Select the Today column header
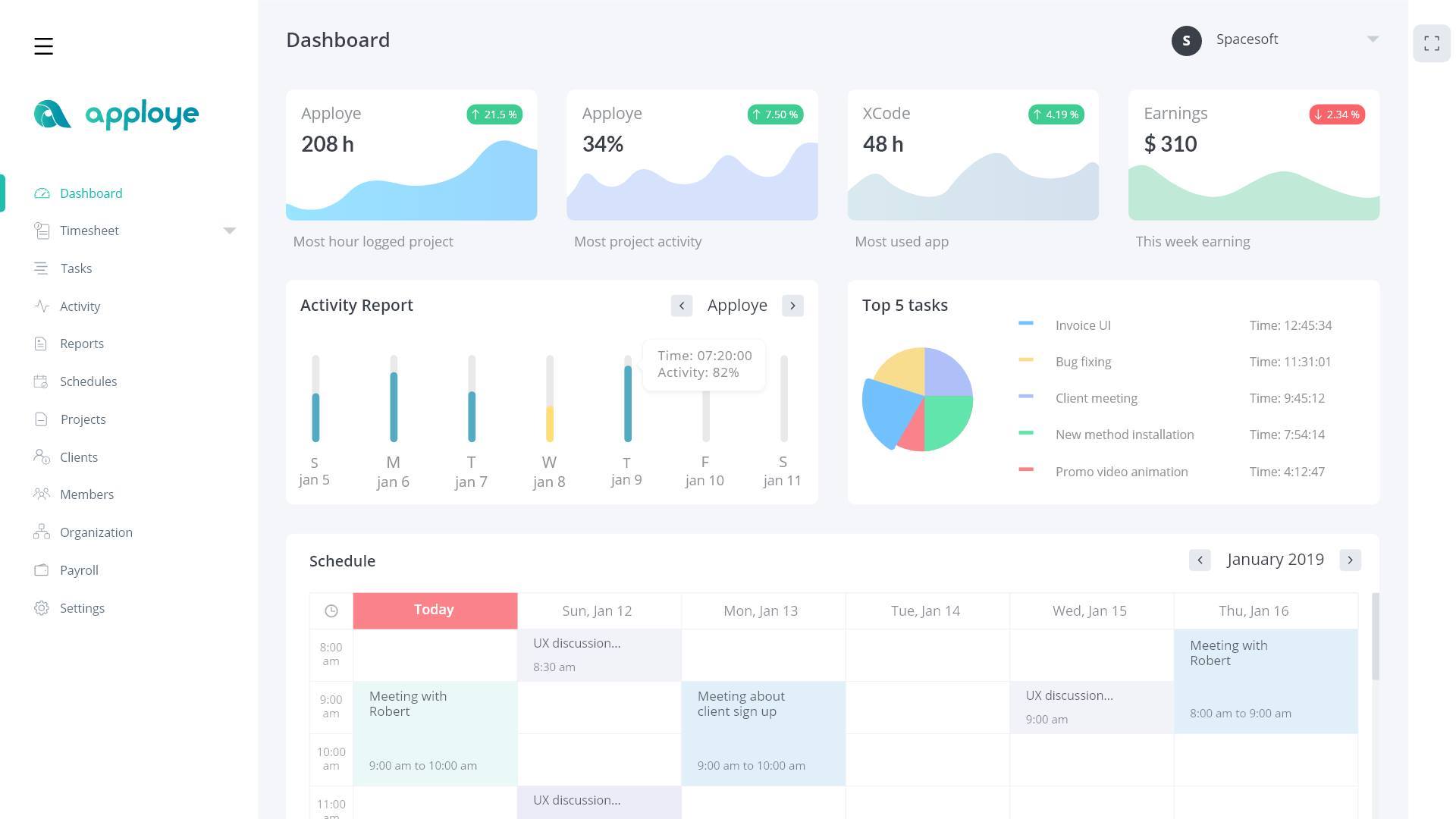Screen dimensions: 1456x819 click(x=435, y=610)
